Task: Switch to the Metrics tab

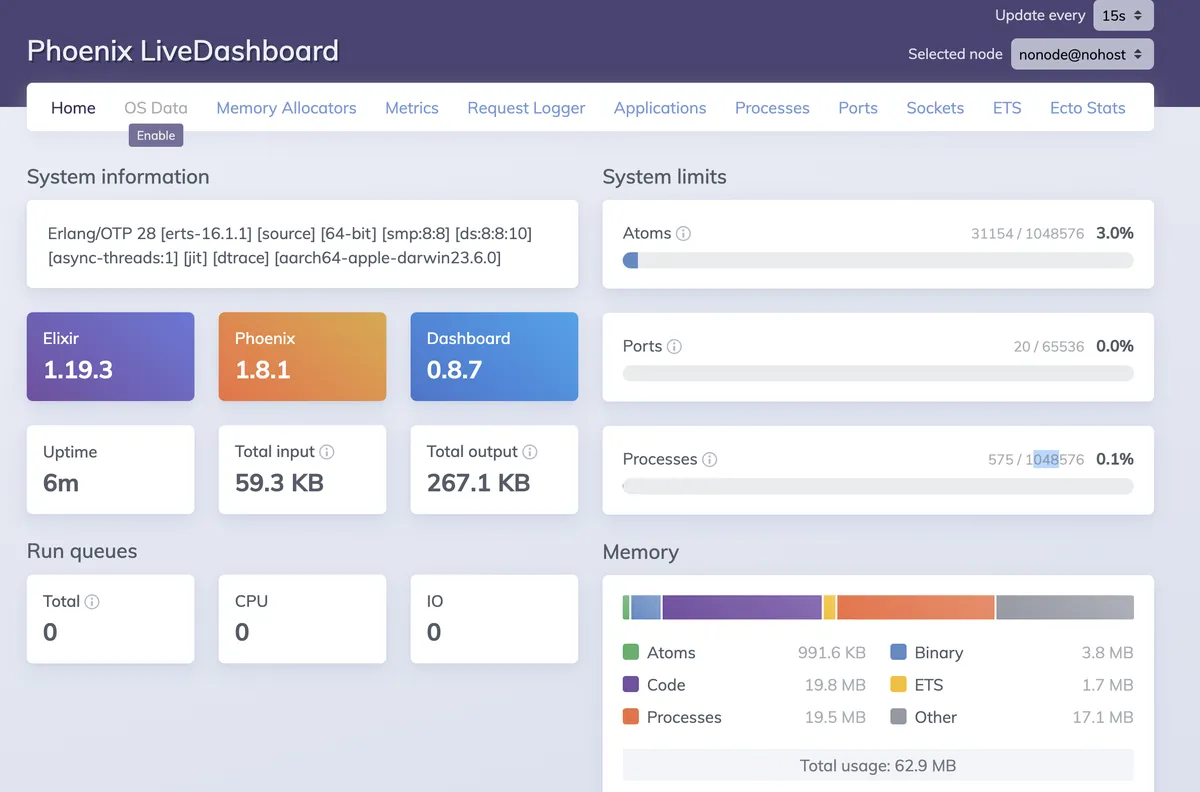Action: (412, 107)
